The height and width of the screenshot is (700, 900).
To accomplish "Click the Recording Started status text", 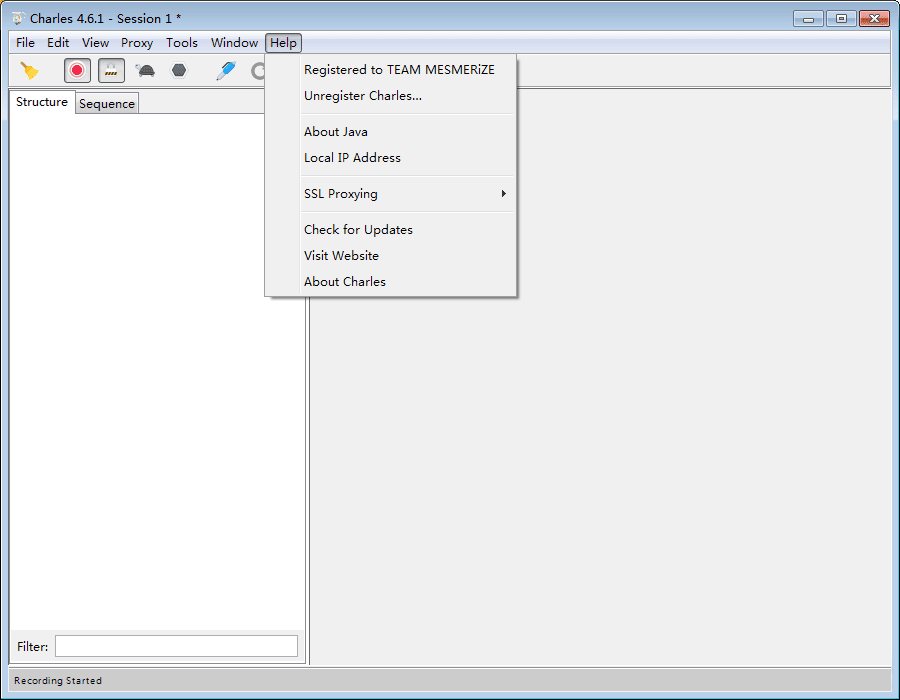I will tap(58, 680).
